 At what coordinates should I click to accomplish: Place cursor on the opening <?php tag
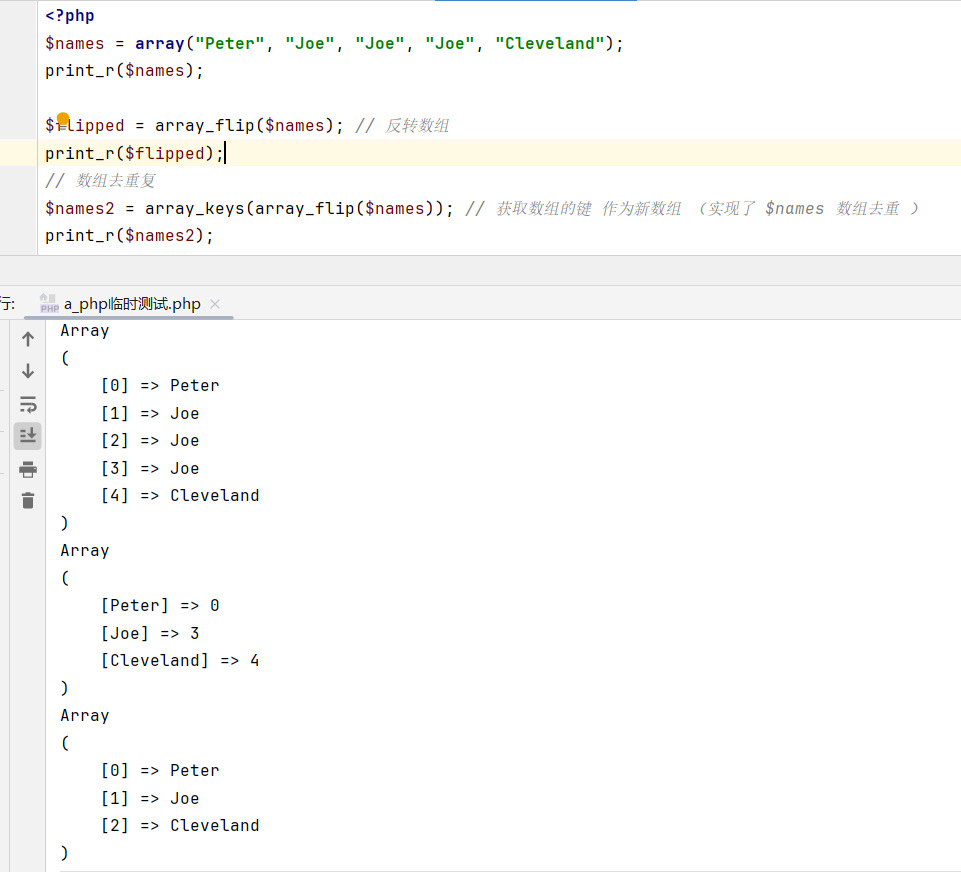(70, 16)
